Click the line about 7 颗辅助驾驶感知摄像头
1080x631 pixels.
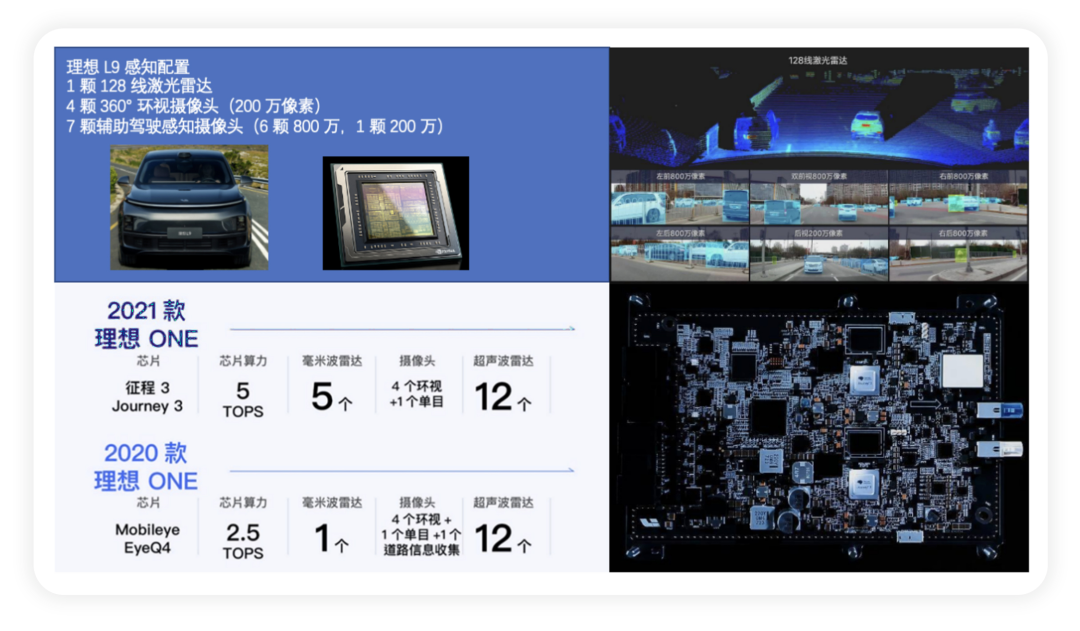click(x=255, y=126)
